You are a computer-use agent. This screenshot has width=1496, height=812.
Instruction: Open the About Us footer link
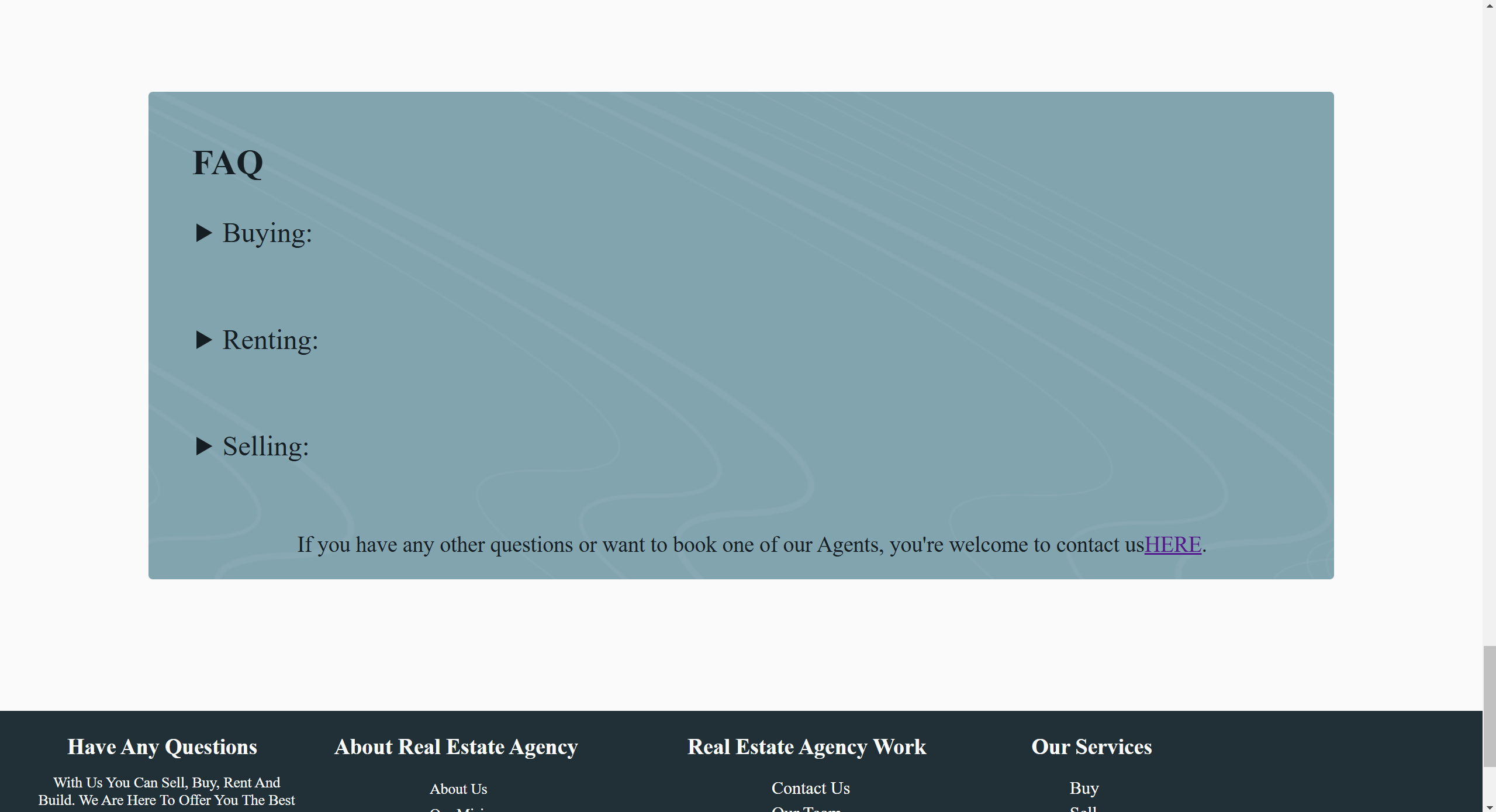tap(458, 789)
